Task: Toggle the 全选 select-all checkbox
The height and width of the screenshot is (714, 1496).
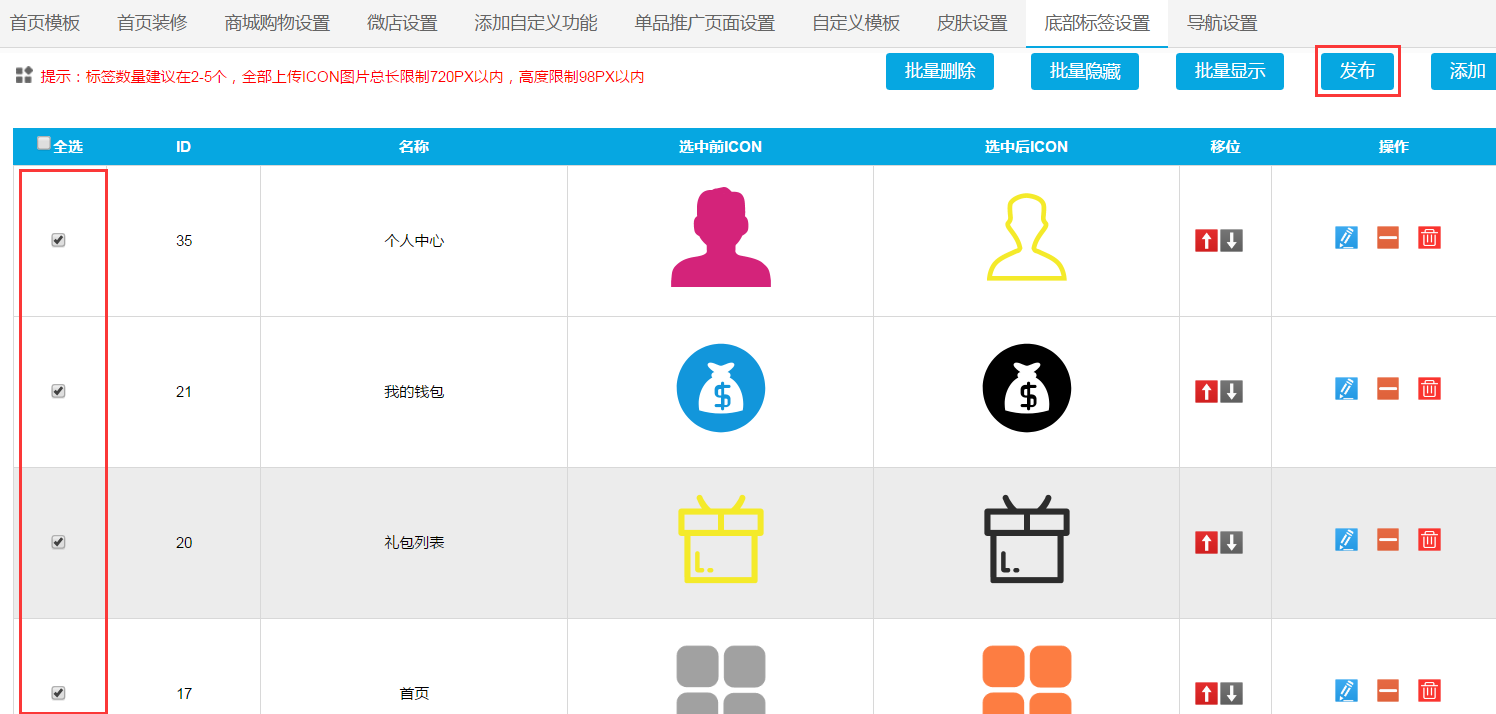Action: (43, 143)
